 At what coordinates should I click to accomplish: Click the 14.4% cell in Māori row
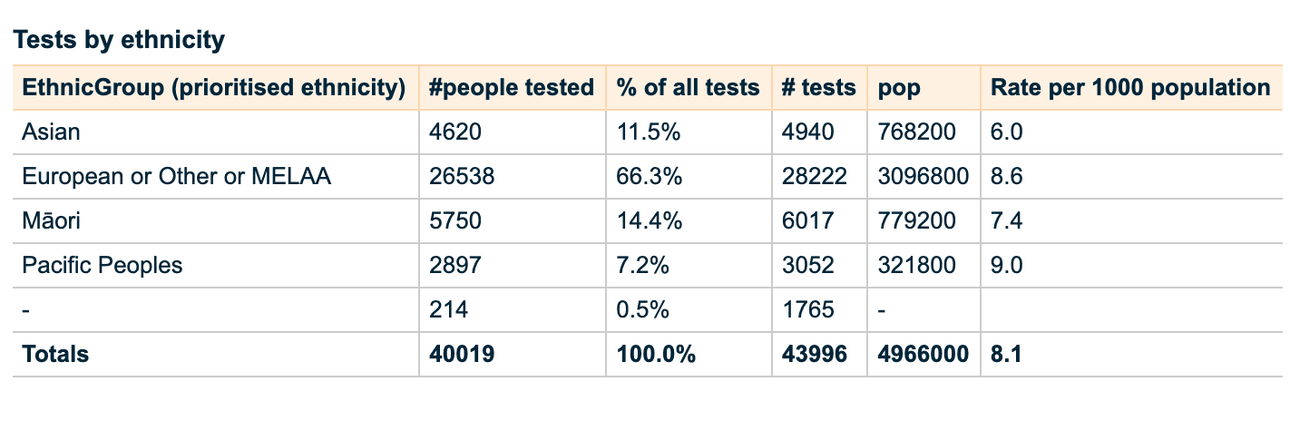pyautogui.click(x=649, y=221)
